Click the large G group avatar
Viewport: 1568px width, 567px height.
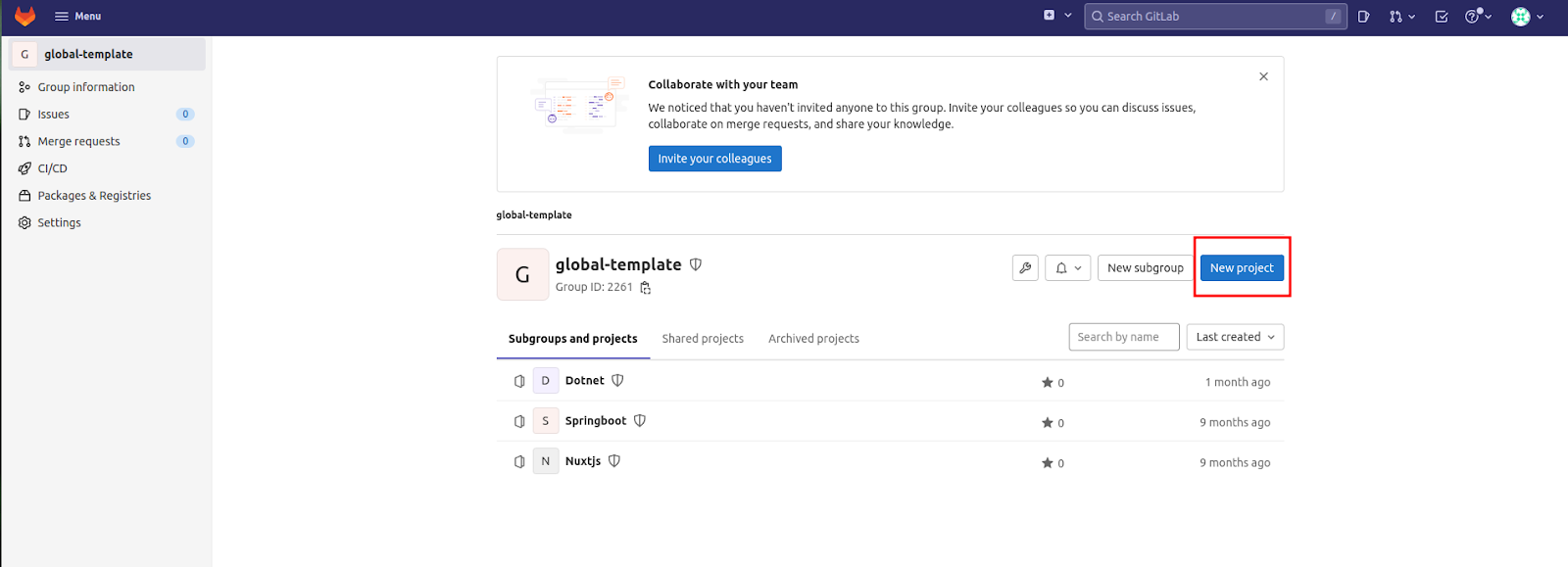coord(522,275)
